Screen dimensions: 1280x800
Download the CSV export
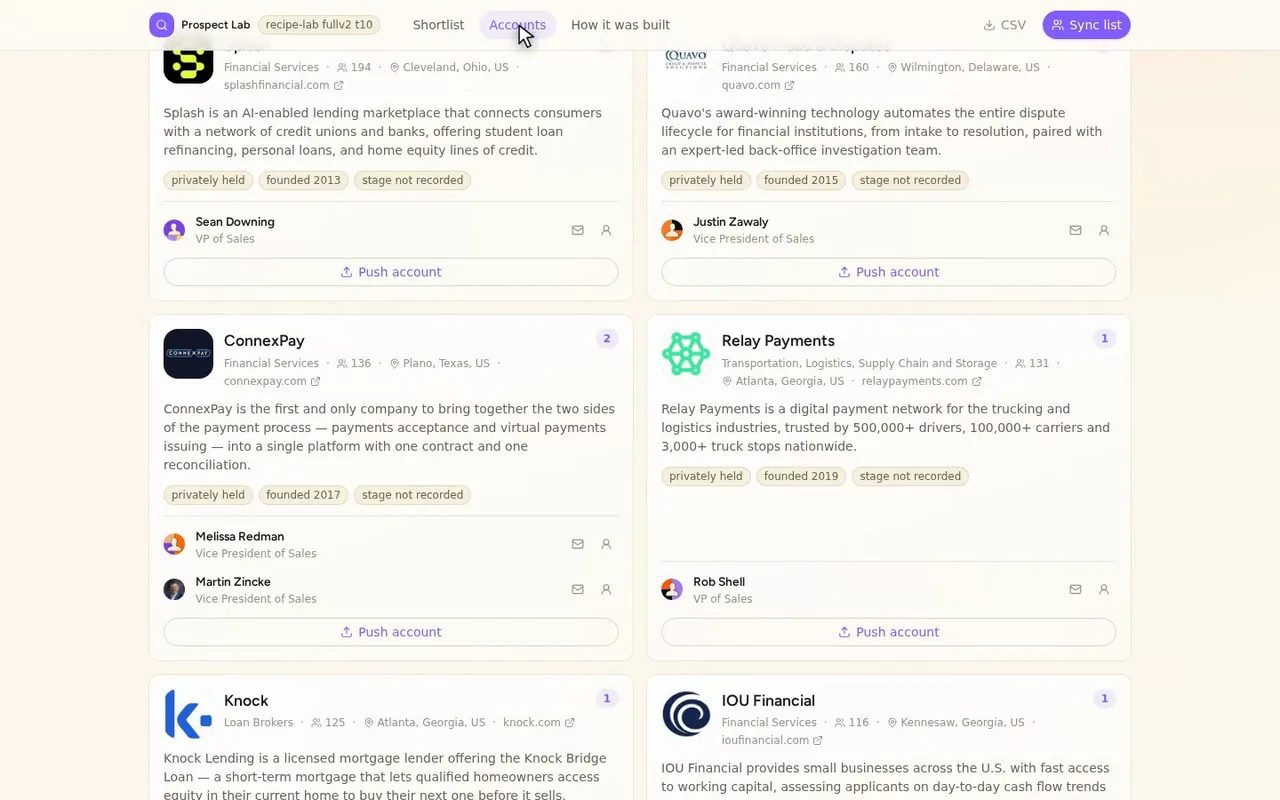[x=1004, y=25]
